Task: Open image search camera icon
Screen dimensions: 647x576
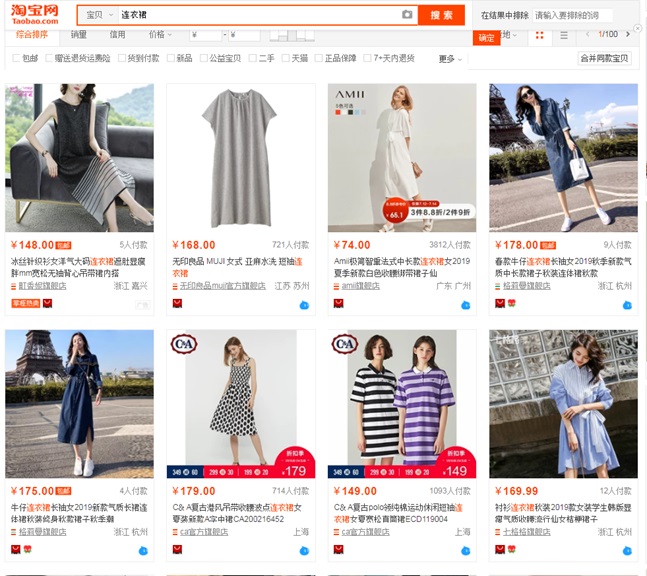Action: click(407, 14)
